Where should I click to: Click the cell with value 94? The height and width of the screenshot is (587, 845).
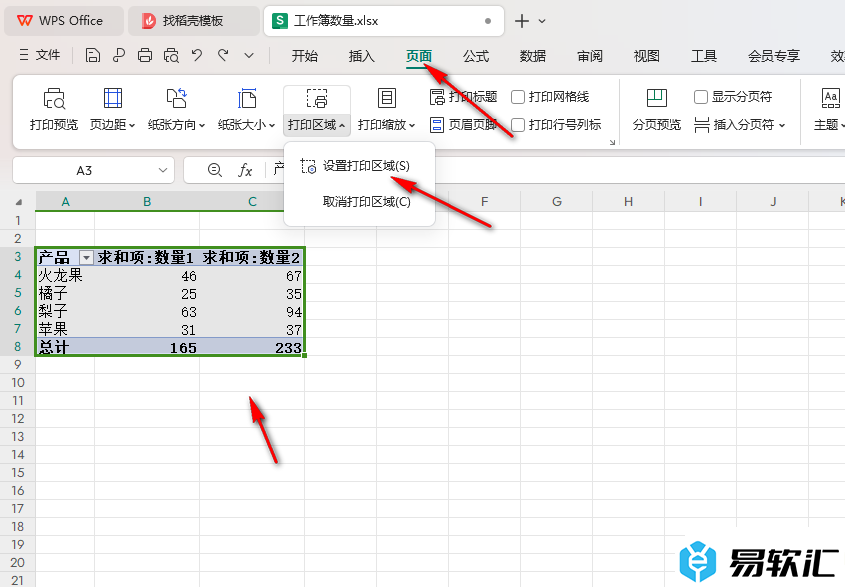point(252,312)
